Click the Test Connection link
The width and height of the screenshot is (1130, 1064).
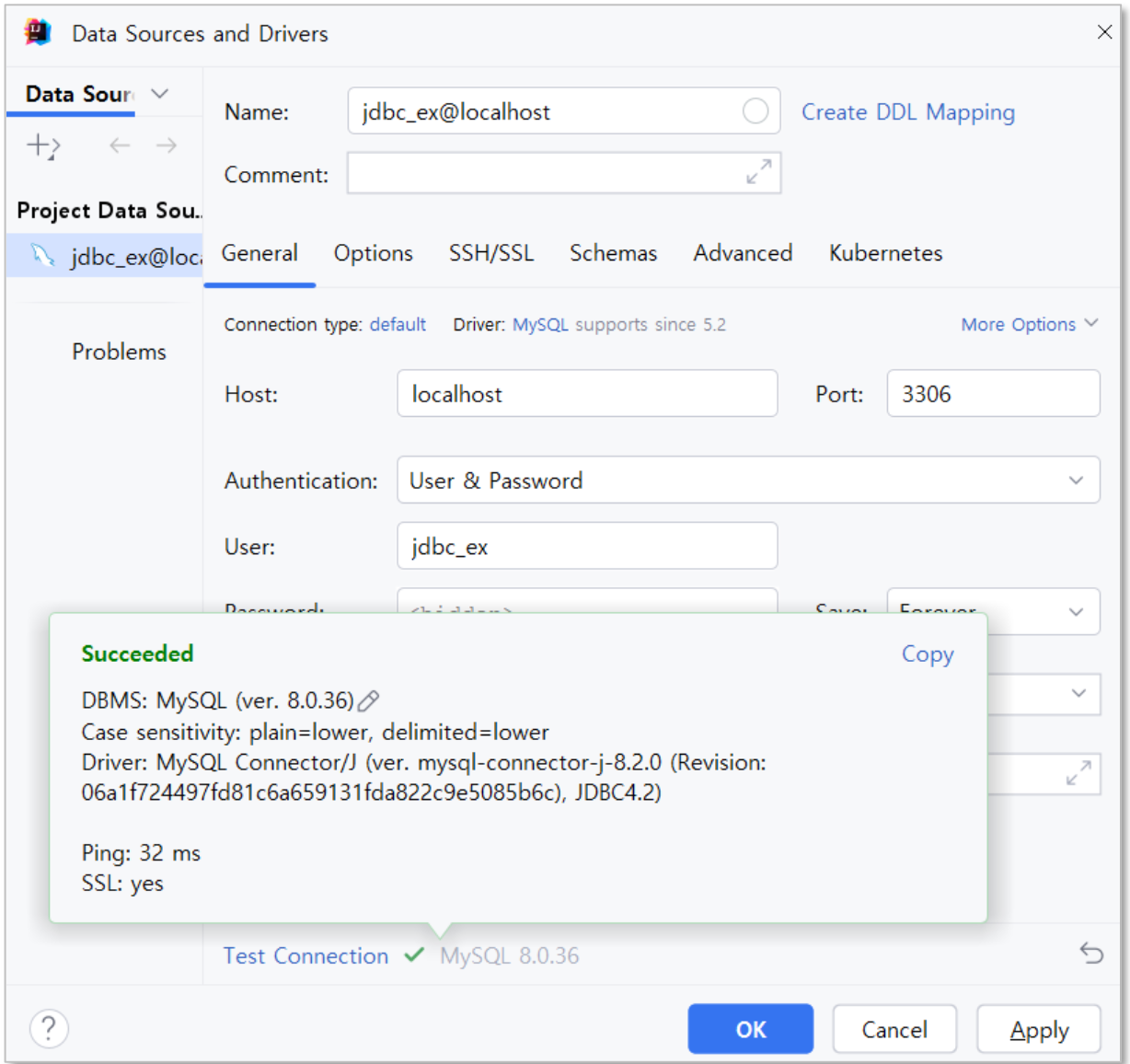[306, 955]
